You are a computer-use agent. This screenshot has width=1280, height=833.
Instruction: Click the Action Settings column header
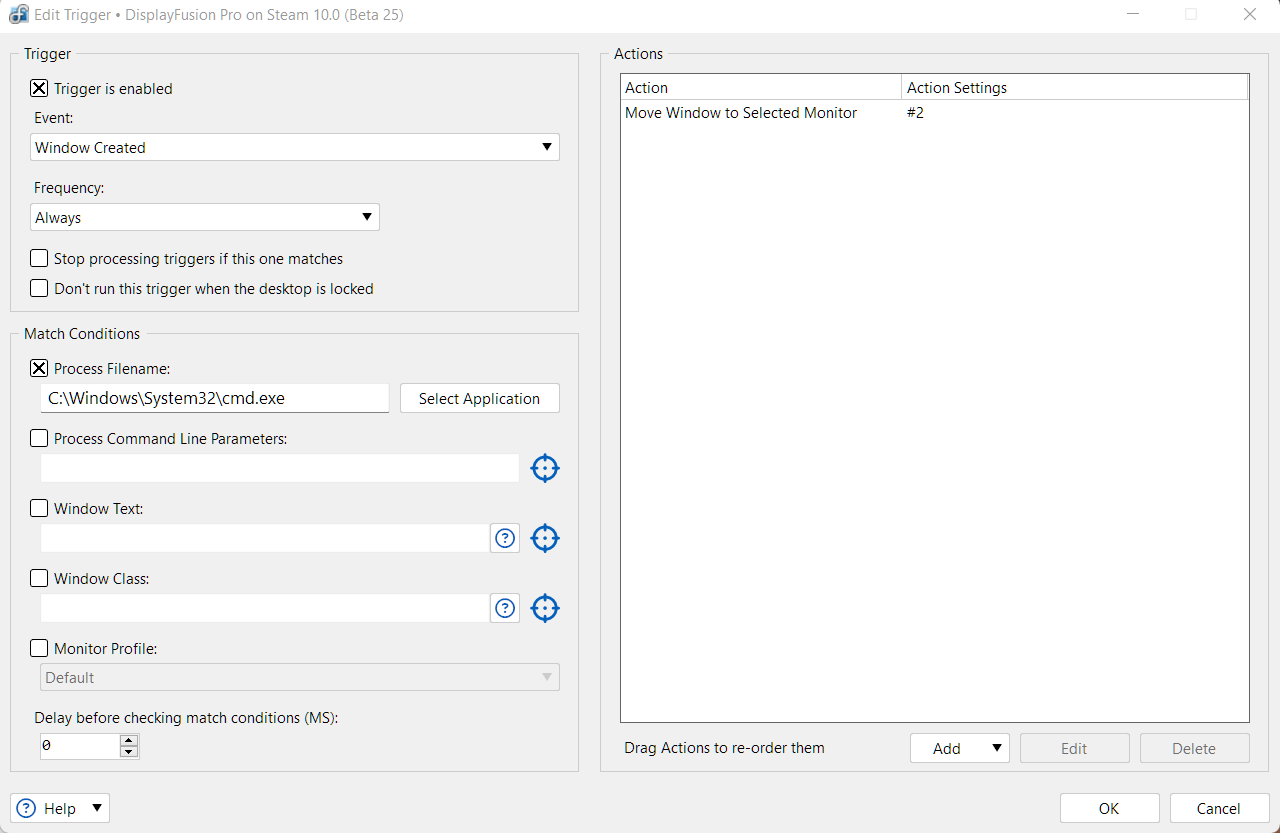(1075, 88)
